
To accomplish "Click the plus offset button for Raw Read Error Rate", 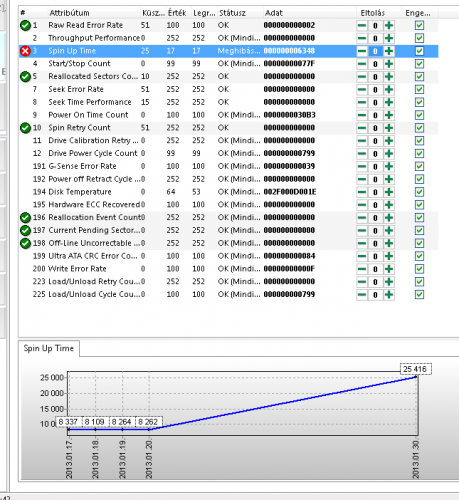I will 389,25.
